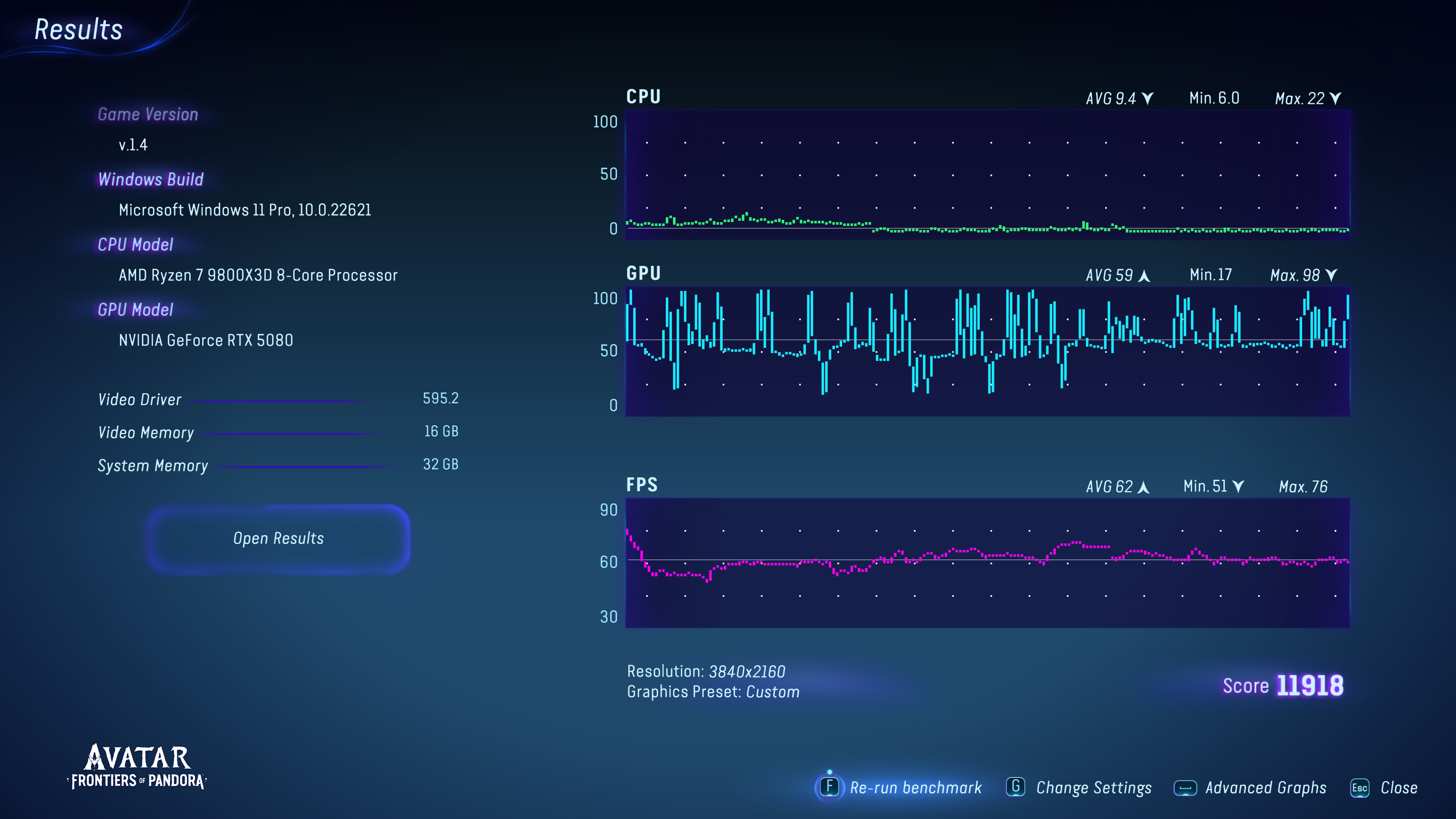Click the up arrow beside GPU AVG 59
The width and height of the screenshot is (1456, 819).
[1144, 275]
